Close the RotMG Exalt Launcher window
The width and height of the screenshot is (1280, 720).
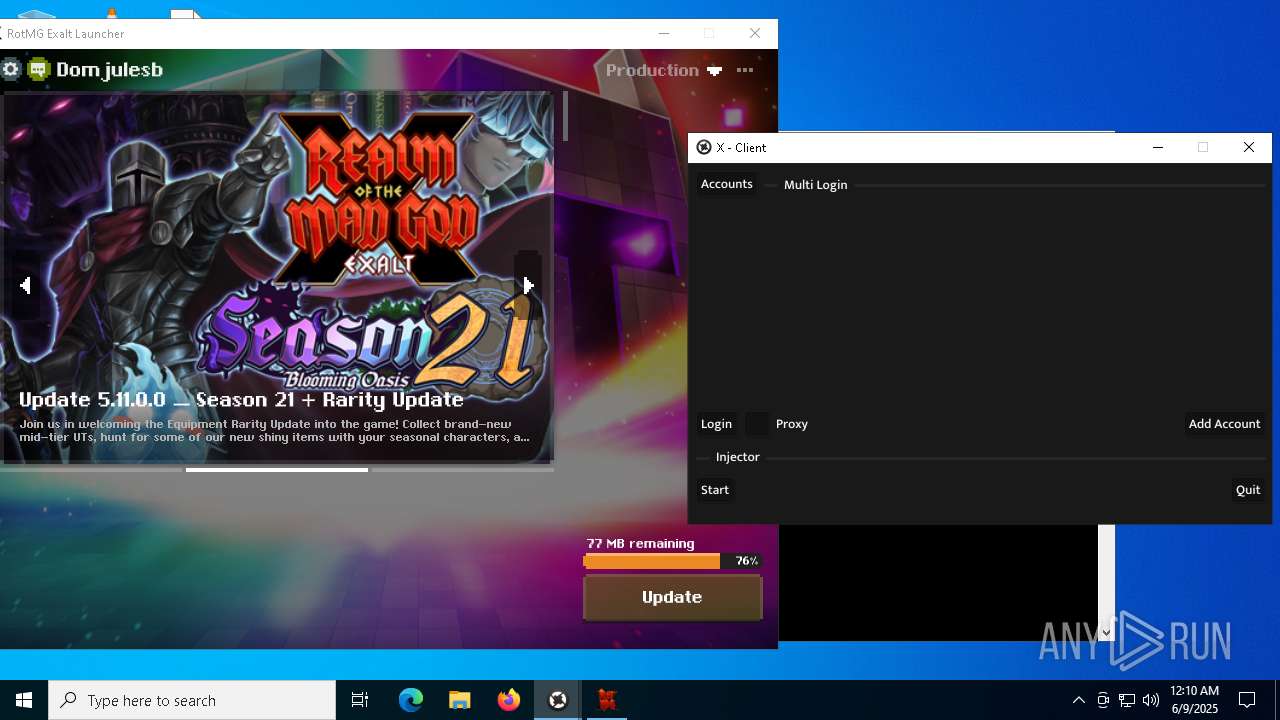pos(755,33)
